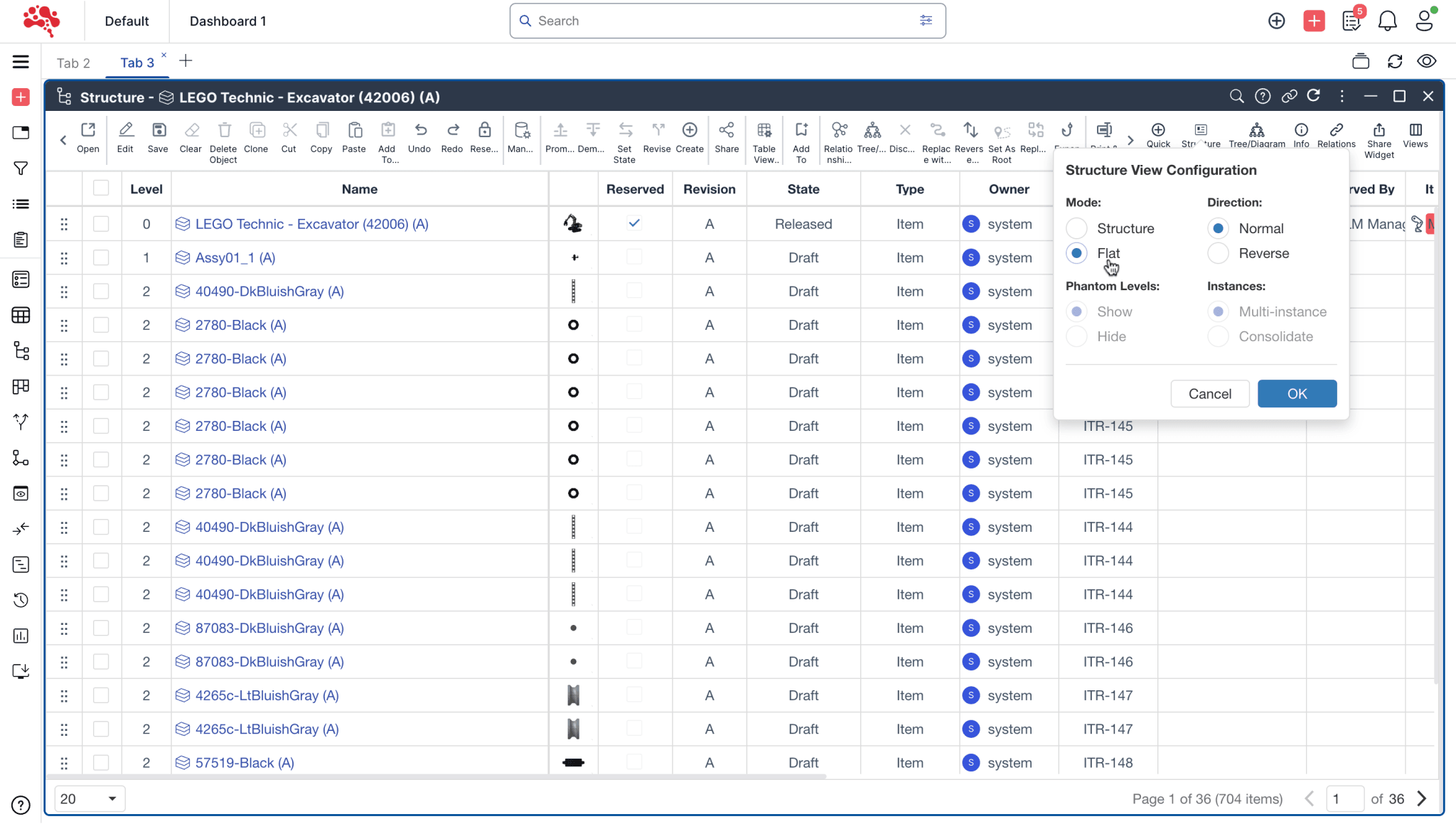Click OK in Structure View Configuration
This screenshot has width=1456, height=824.
[x=1296, y=393]
